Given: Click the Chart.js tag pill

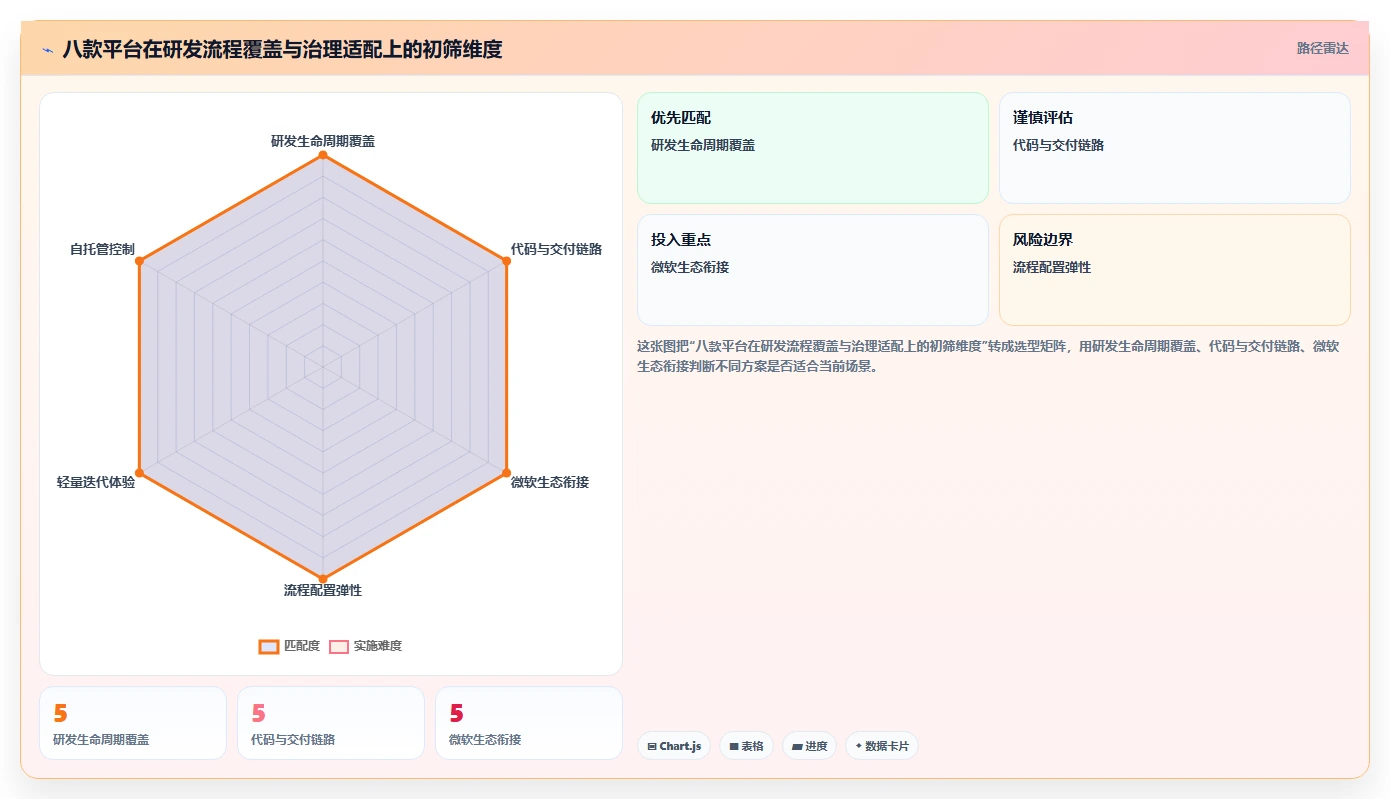Looking at the screenshot, I should [674, 746].
